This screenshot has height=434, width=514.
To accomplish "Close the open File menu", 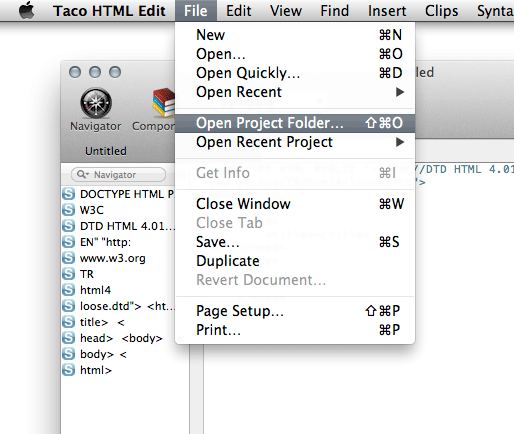I will point(196,11).
